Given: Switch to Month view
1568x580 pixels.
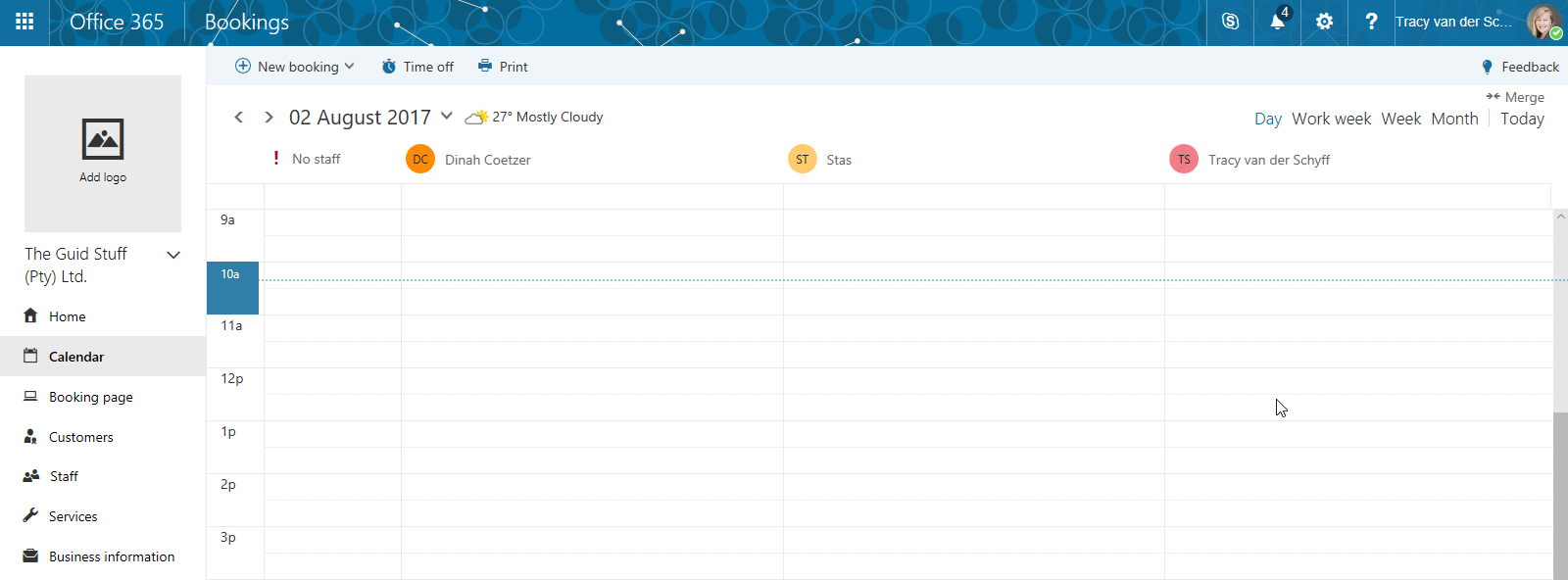Looking at the screenshot, I should pyautogui.click(x=1454, y=119).
